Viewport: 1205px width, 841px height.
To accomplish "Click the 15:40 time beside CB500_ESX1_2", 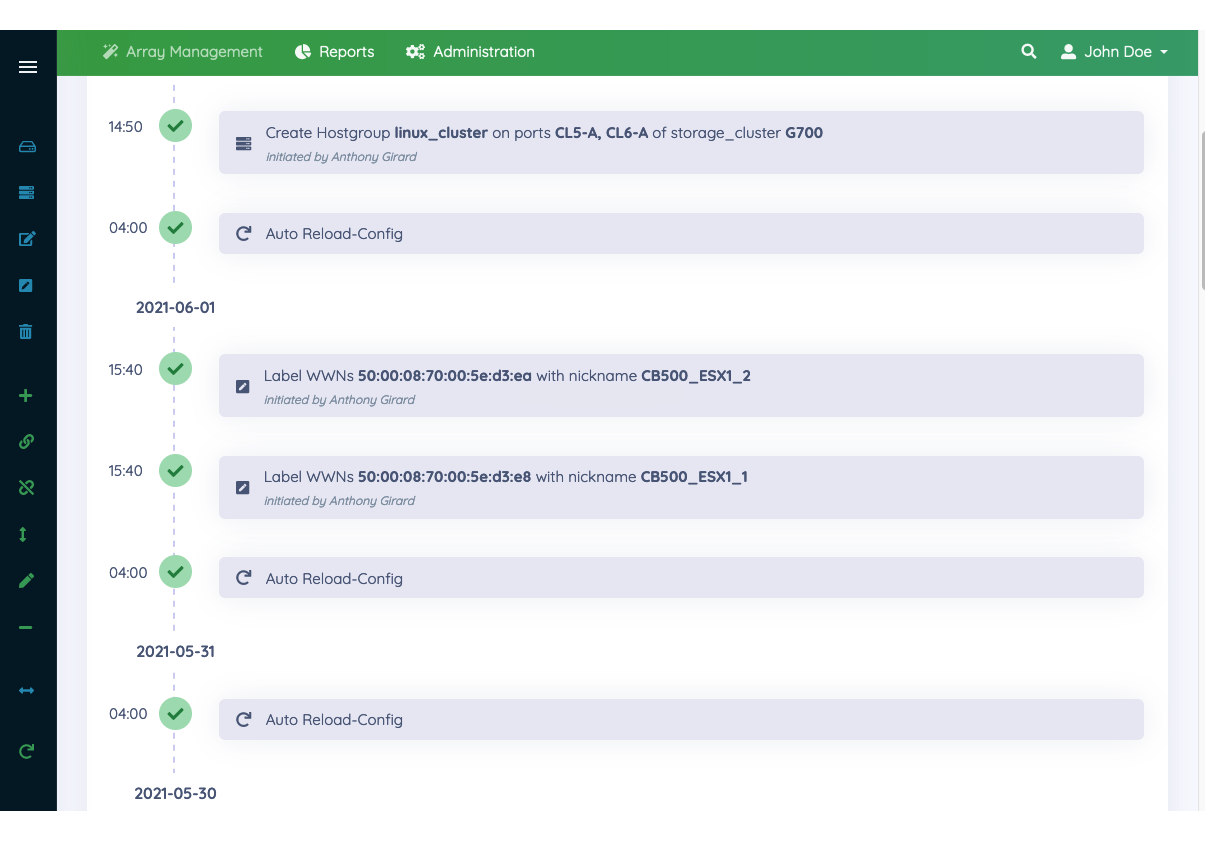I will (126, 370).
